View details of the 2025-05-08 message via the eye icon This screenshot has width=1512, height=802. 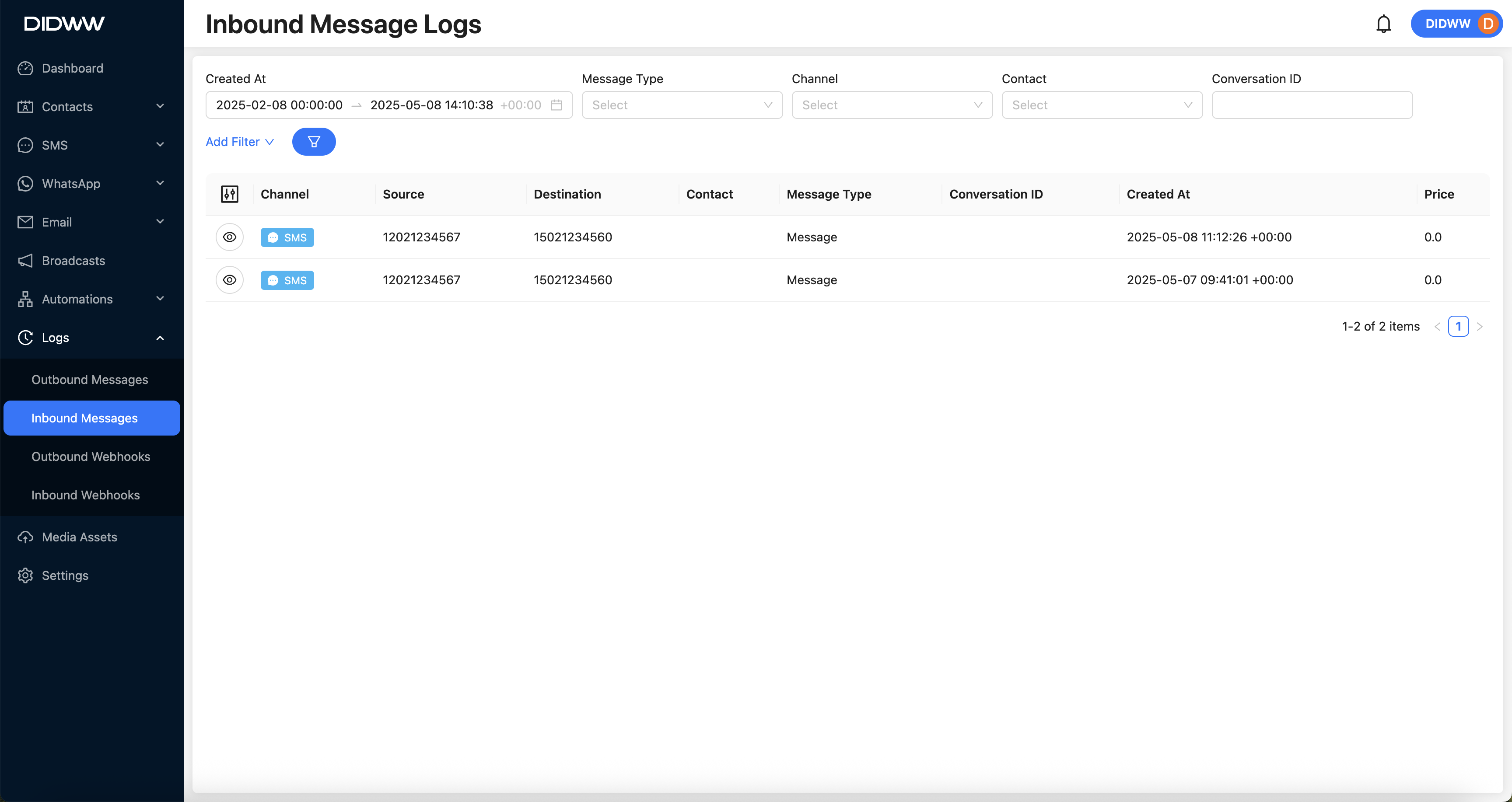[x=230, y=237]
